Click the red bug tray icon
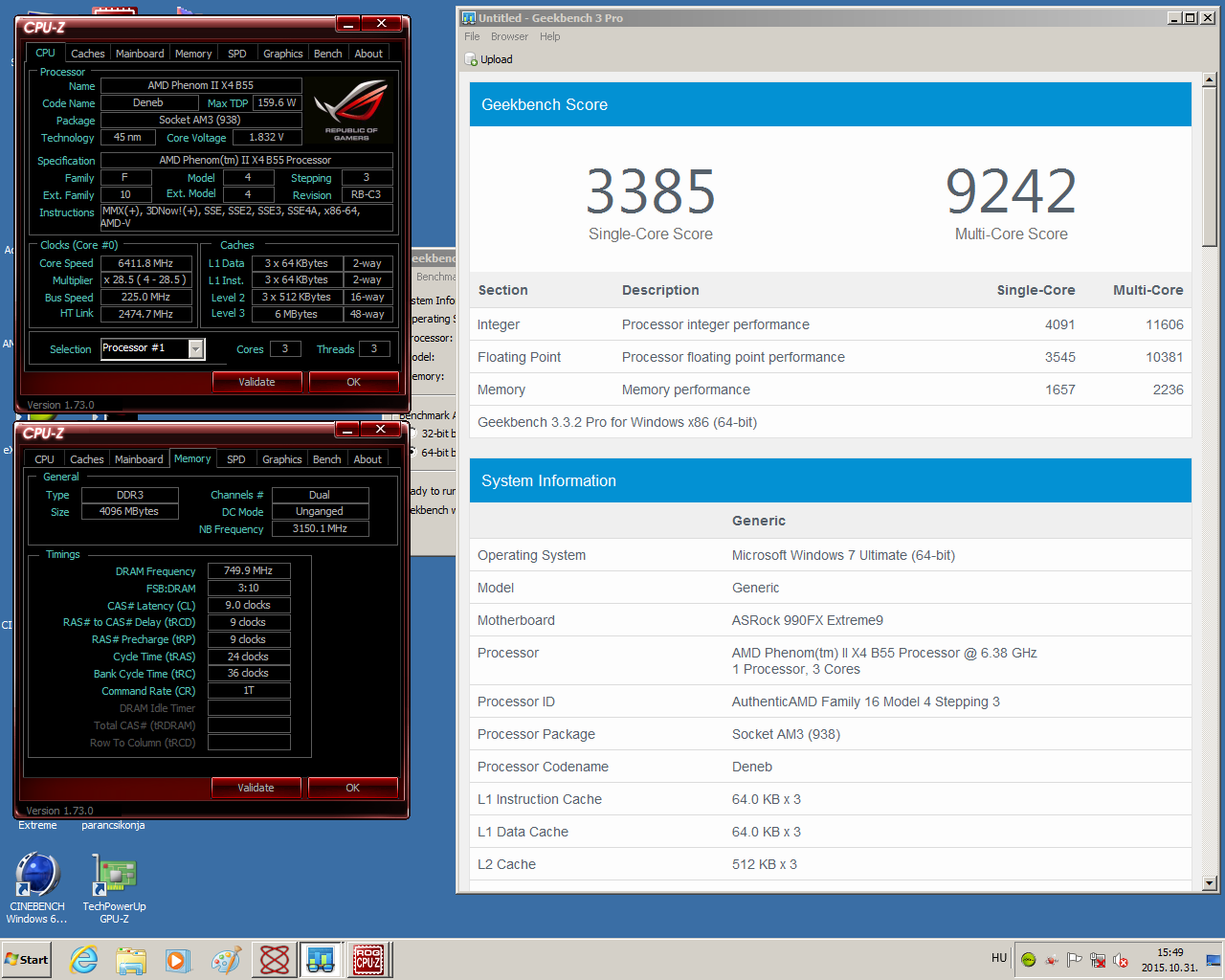The height and width of the screenshot is (980, 1225). coord(1052,960)
